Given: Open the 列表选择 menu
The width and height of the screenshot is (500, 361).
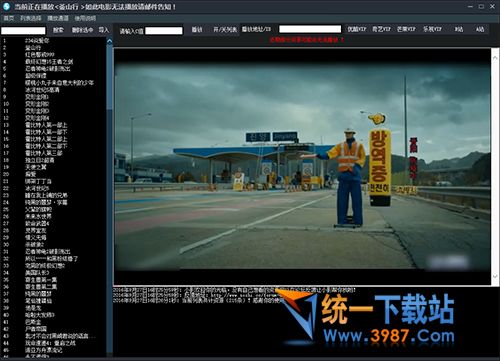Looking at the screenshot, I should tap(31, 18).
